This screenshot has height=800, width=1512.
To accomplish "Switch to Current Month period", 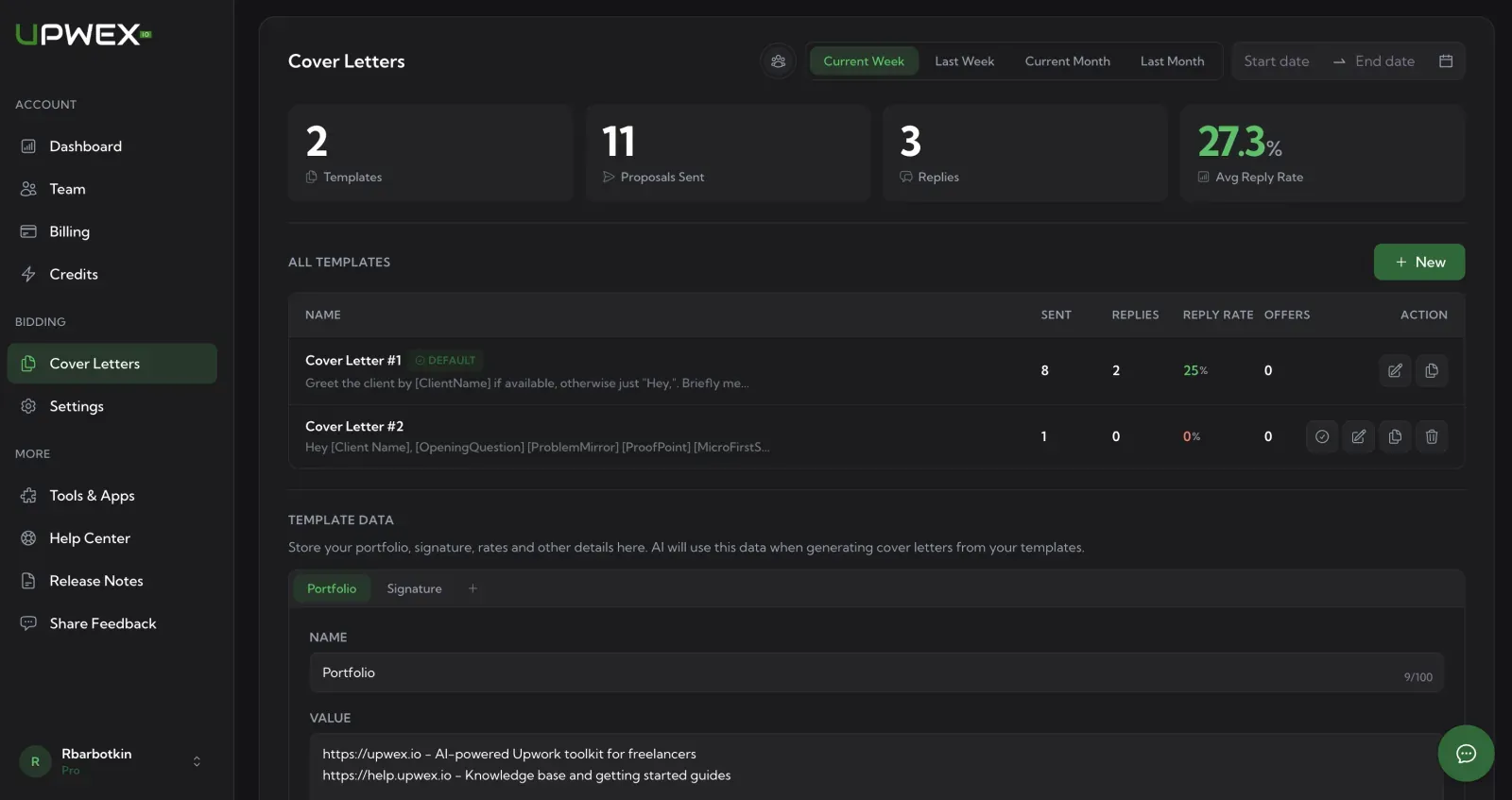I will (x=1068, y=61).
